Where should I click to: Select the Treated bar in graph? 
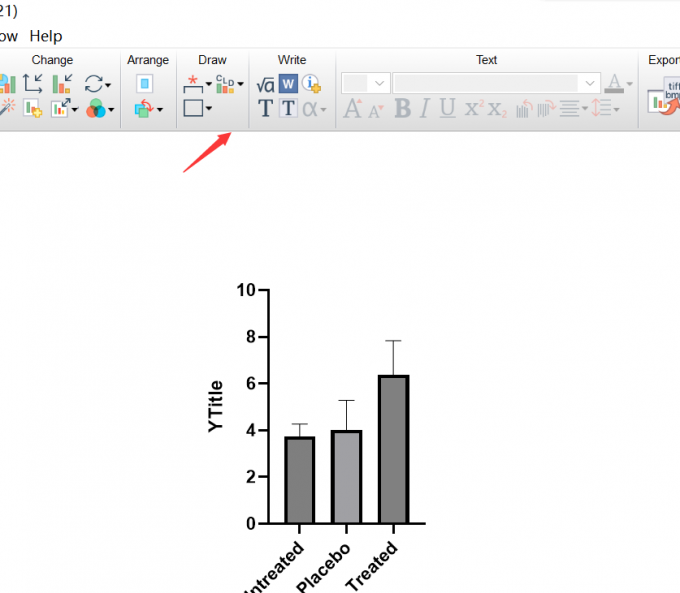[x=393, y=449]
